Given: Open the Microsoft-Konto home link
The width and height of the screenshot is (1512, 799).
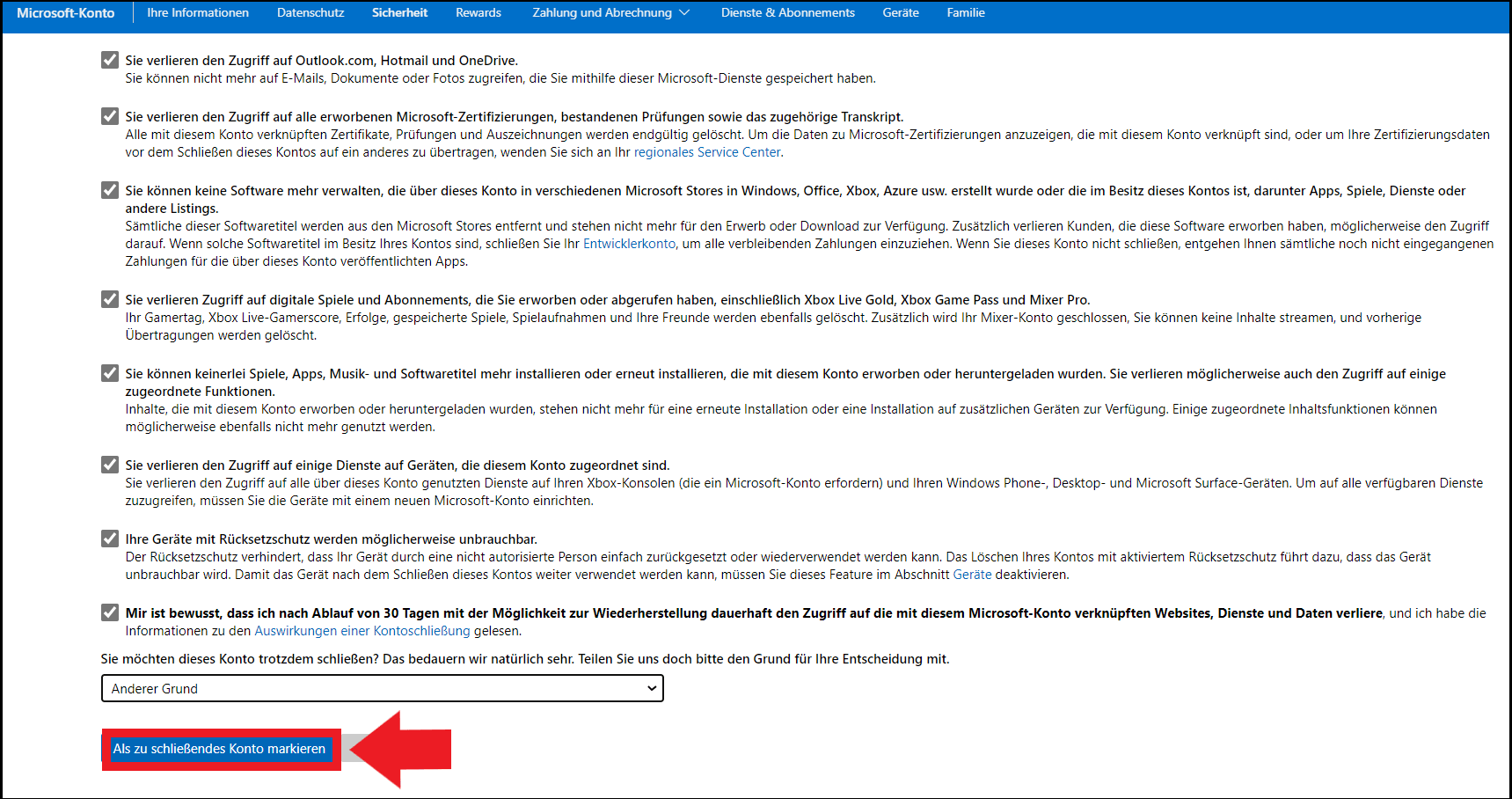Looking at the screenshot, I should [66, 12].
